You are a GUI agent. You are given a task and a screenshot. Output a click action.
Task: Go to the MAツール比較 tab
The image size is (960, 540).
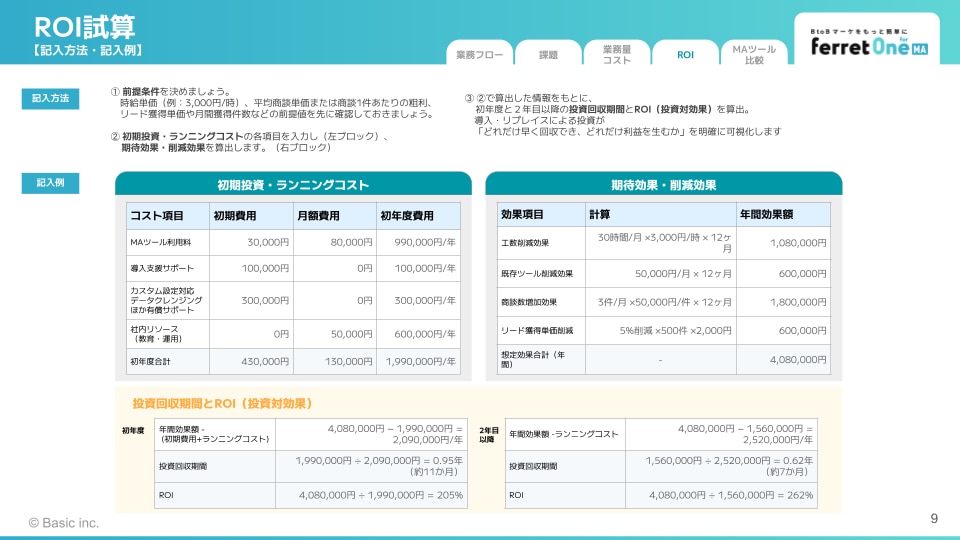(x=753, y=55)
